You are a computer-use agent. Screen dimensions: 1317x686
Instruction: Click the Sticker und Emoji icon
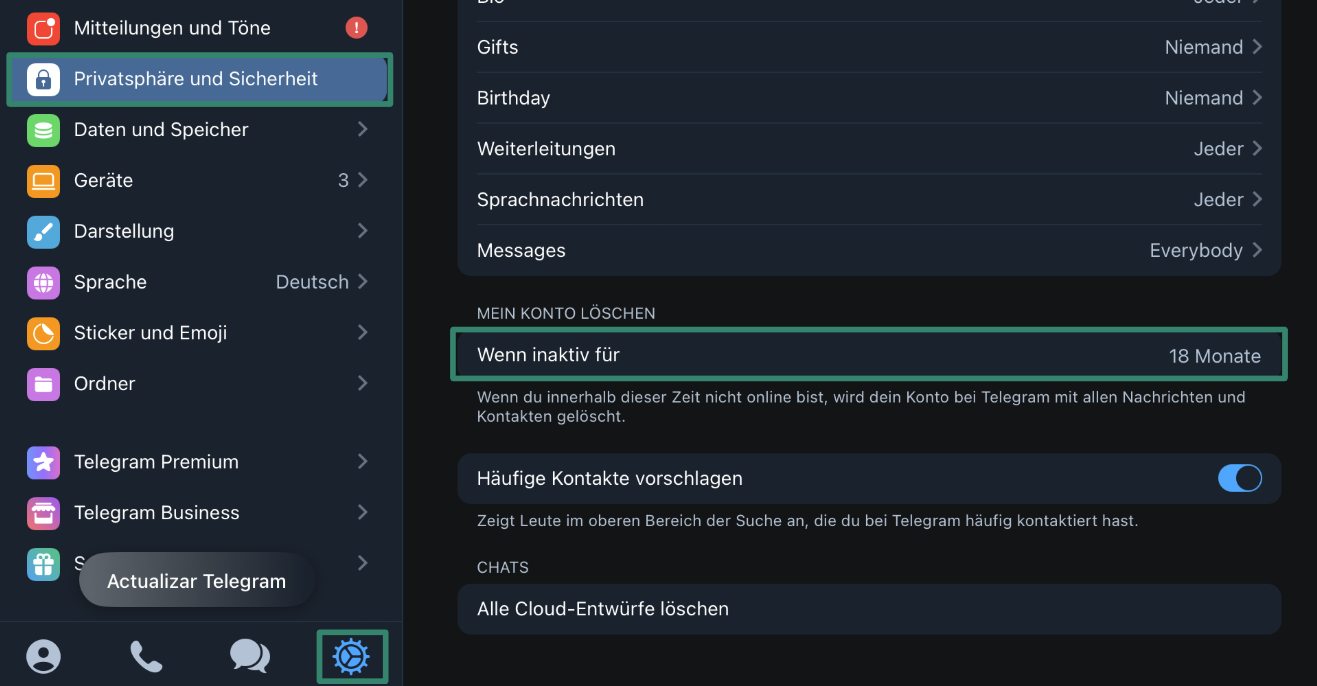[x=43, y=333]
